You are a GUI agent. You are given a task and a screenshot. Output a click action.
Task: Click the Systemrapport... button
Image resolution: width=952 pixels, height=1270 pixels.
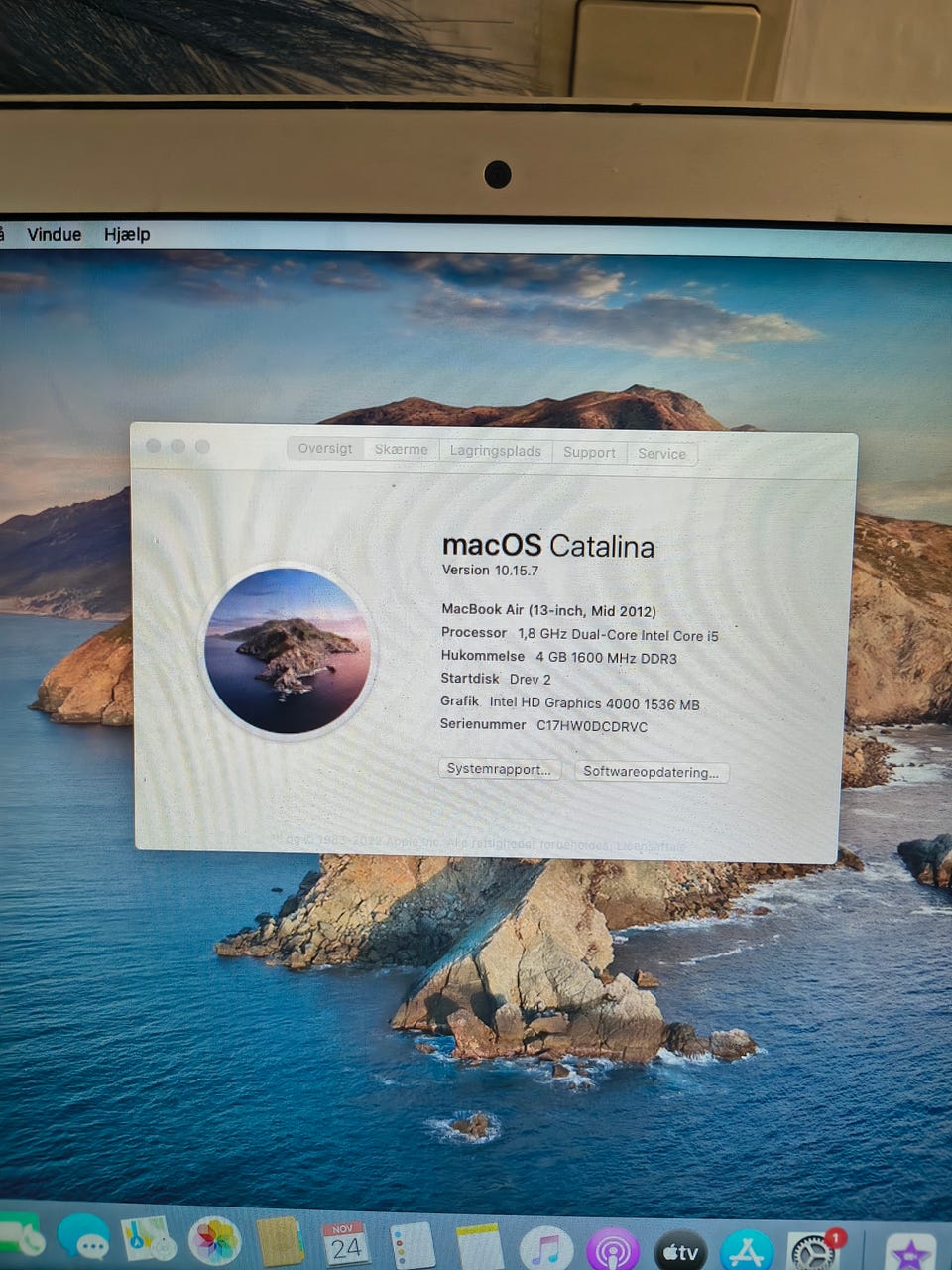click(x=499, y=769)
